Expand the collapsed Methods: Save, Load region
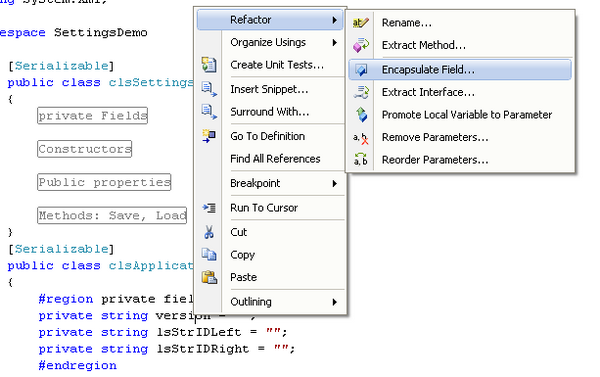 112,215
